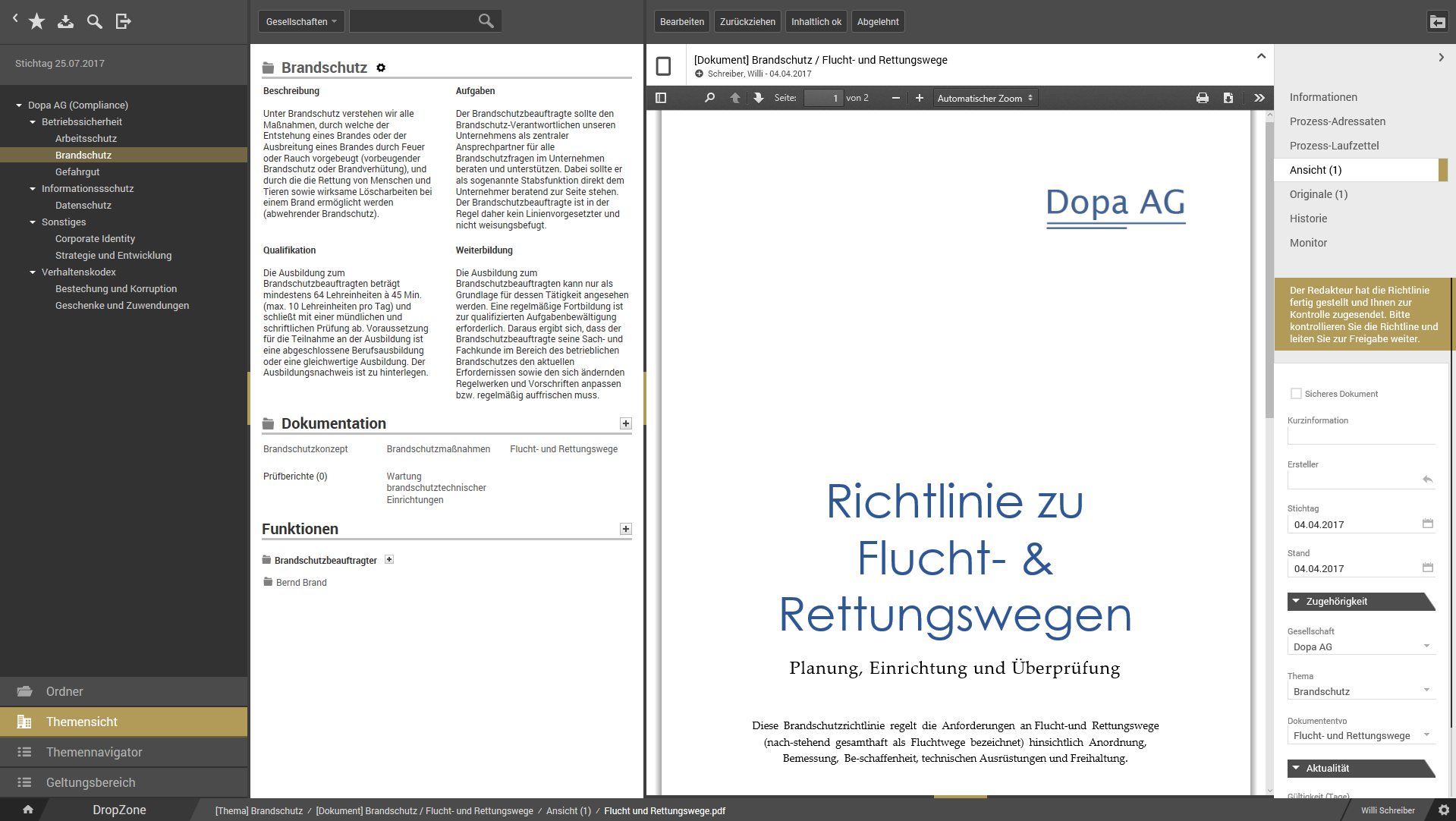Open Brandschutz settings gear icon

pos(381,68)
